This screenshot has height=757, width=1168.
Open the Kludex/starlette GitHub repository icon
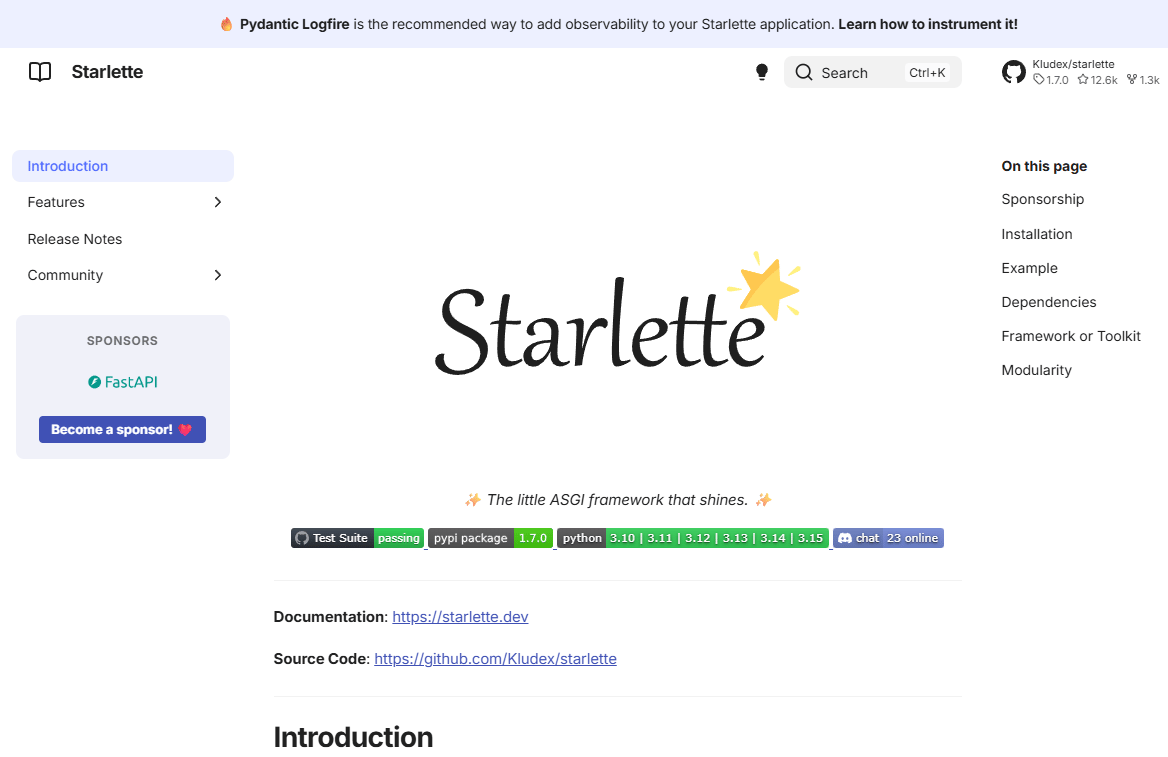1014,72
